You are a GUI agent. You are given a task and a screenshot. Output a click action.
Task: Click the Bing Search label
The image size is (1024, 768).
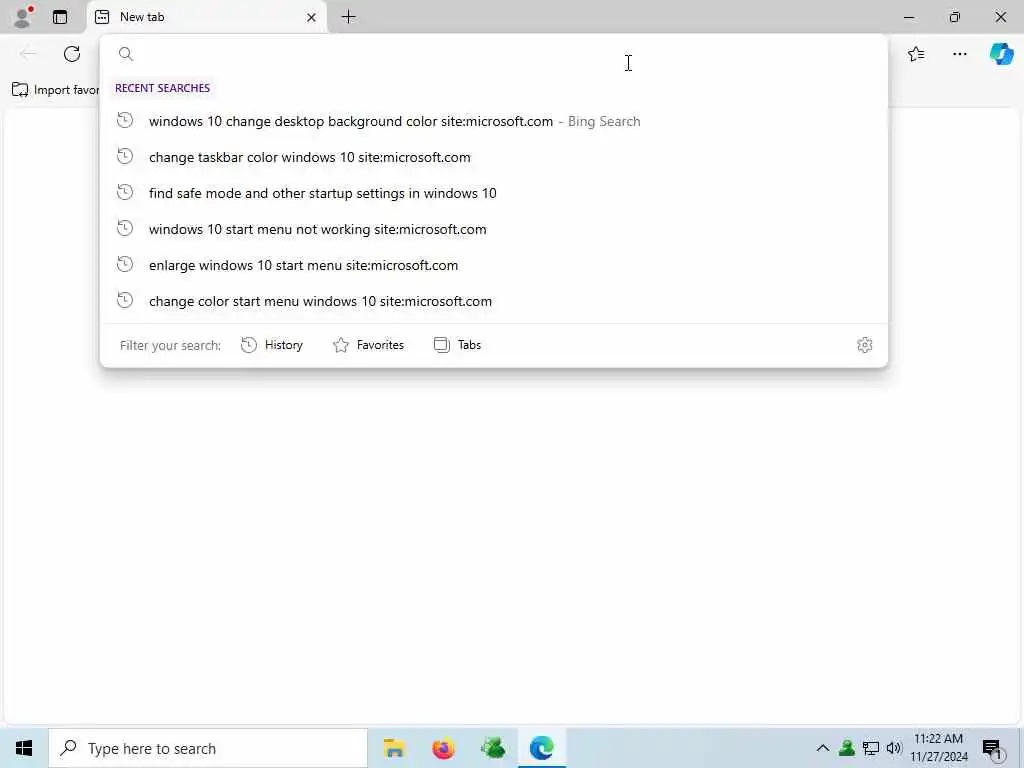[x=604, y=121]
